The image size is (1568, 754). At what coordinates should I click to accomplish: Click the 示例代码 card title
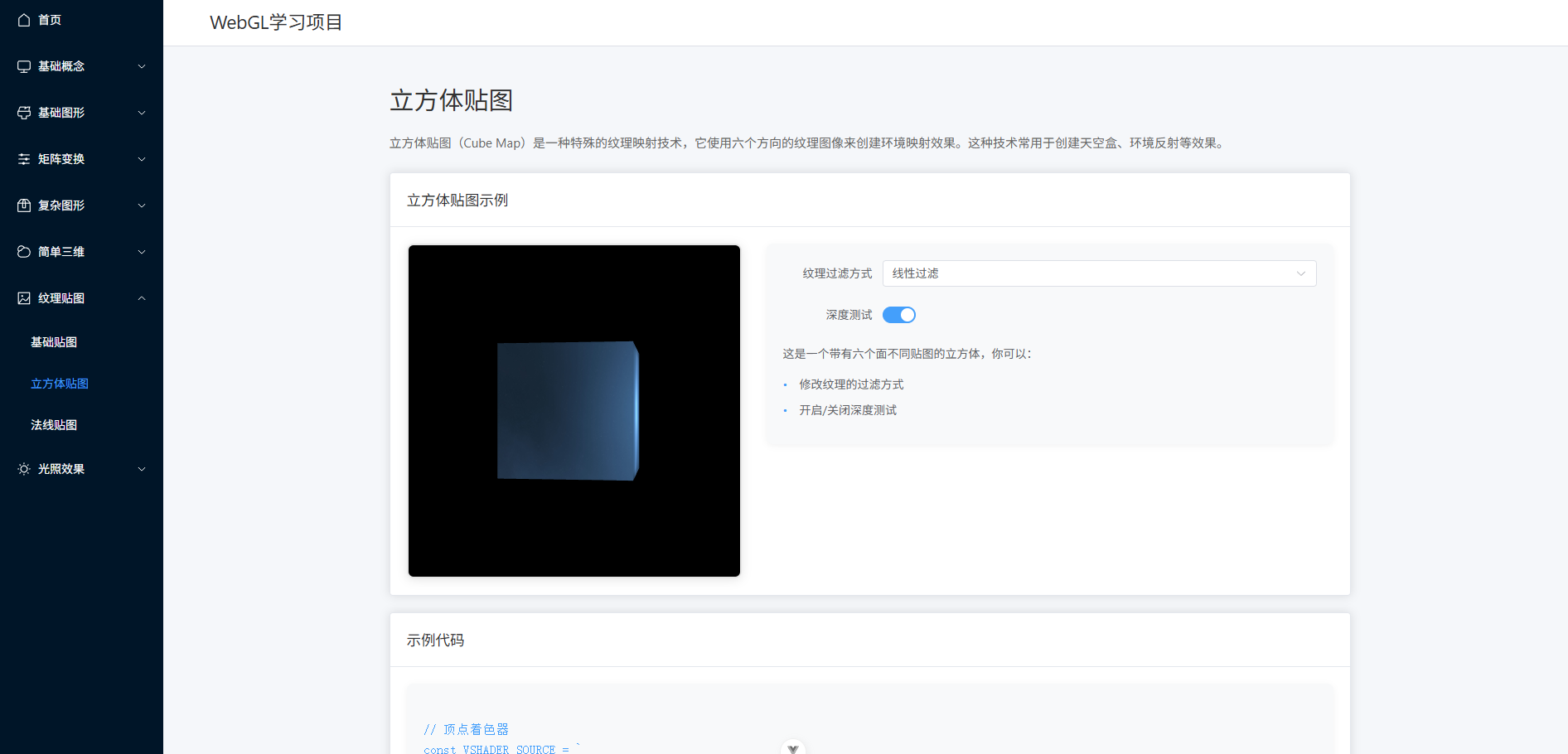click(435, 640)
